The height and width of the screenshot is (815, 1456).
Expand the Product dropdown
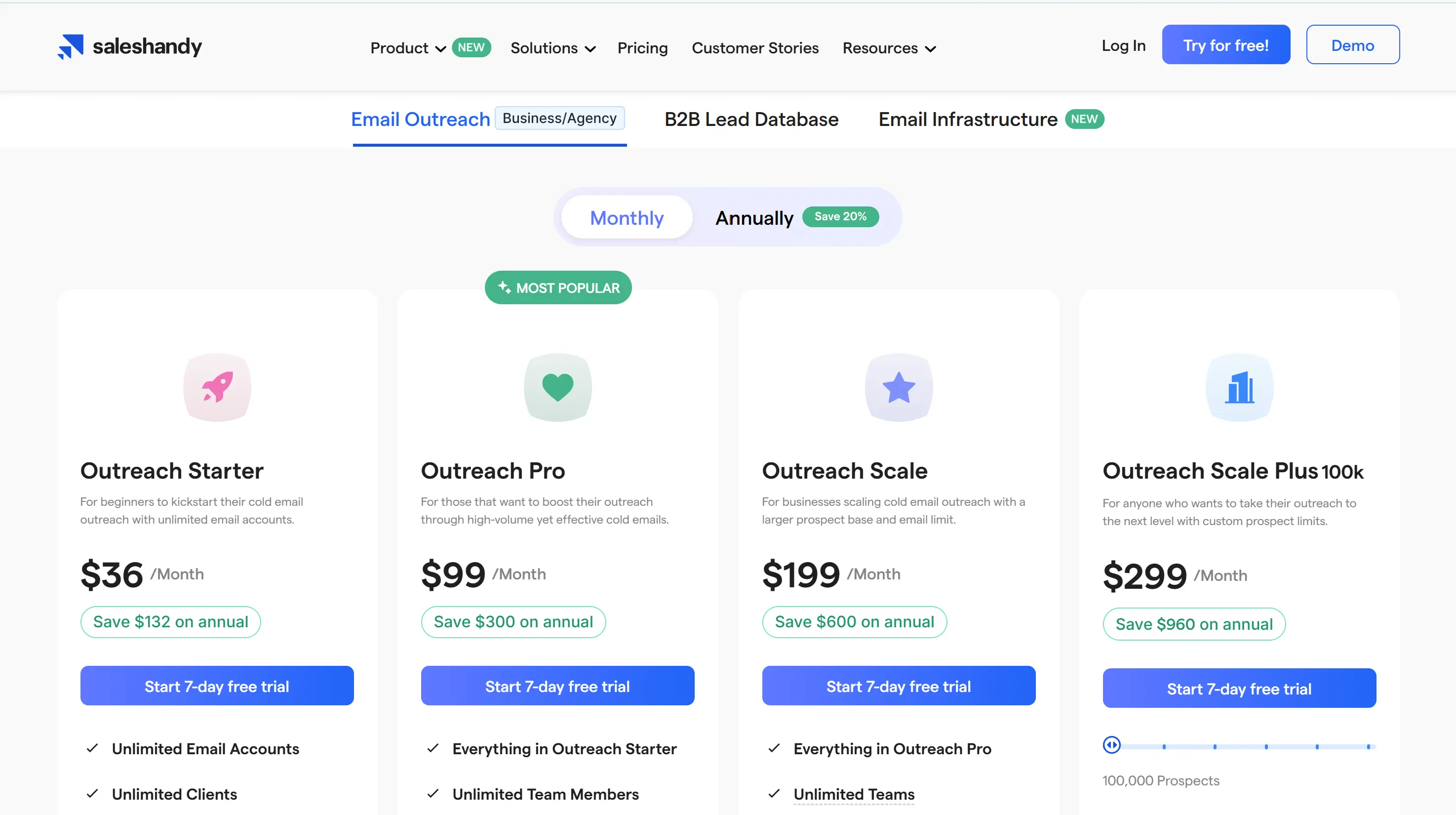(x=407, y=48)
